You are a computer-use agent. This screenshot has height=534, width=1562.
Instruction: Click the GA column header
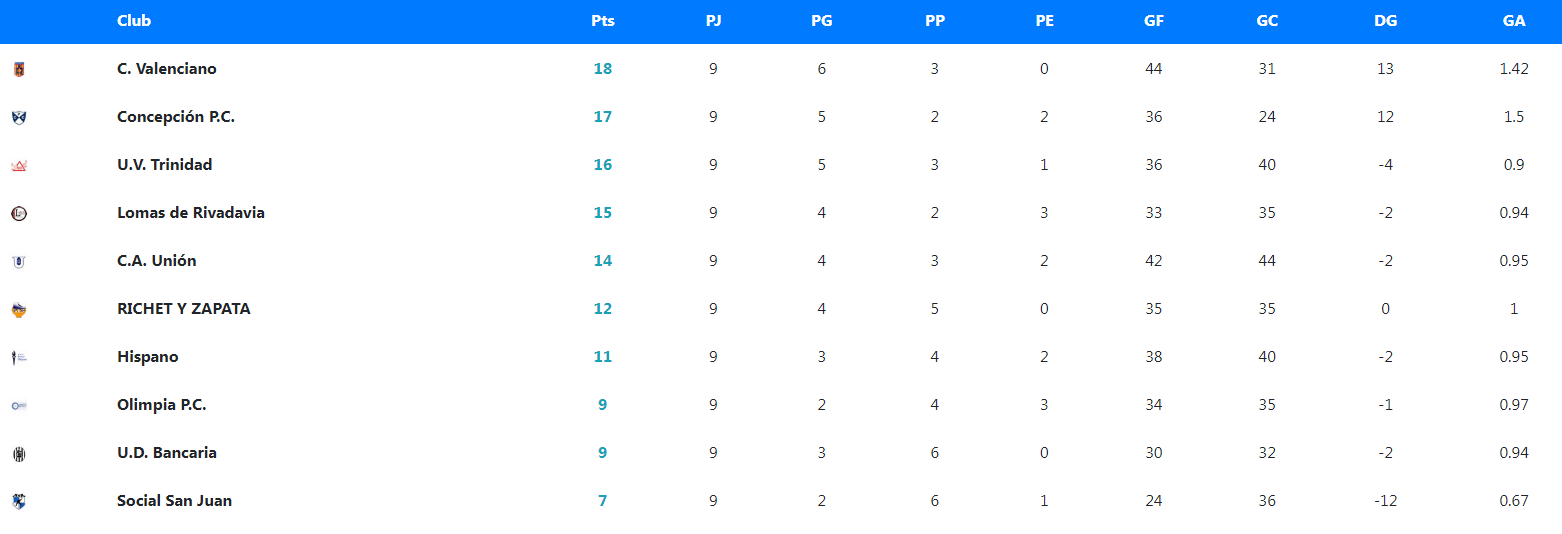tap(1513, 21)
